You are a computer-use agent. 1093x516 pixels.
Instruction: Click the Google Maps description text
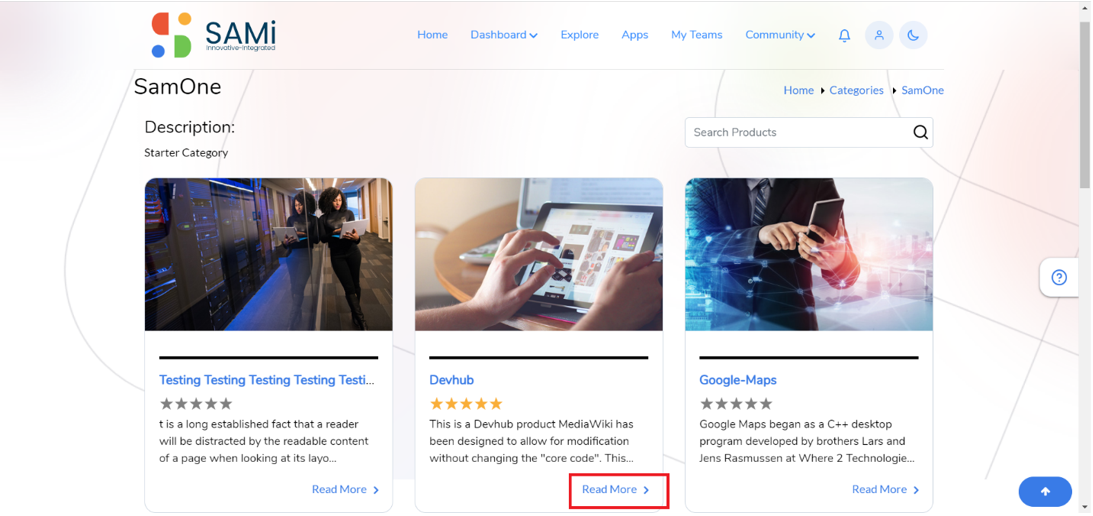coord(807,441)
